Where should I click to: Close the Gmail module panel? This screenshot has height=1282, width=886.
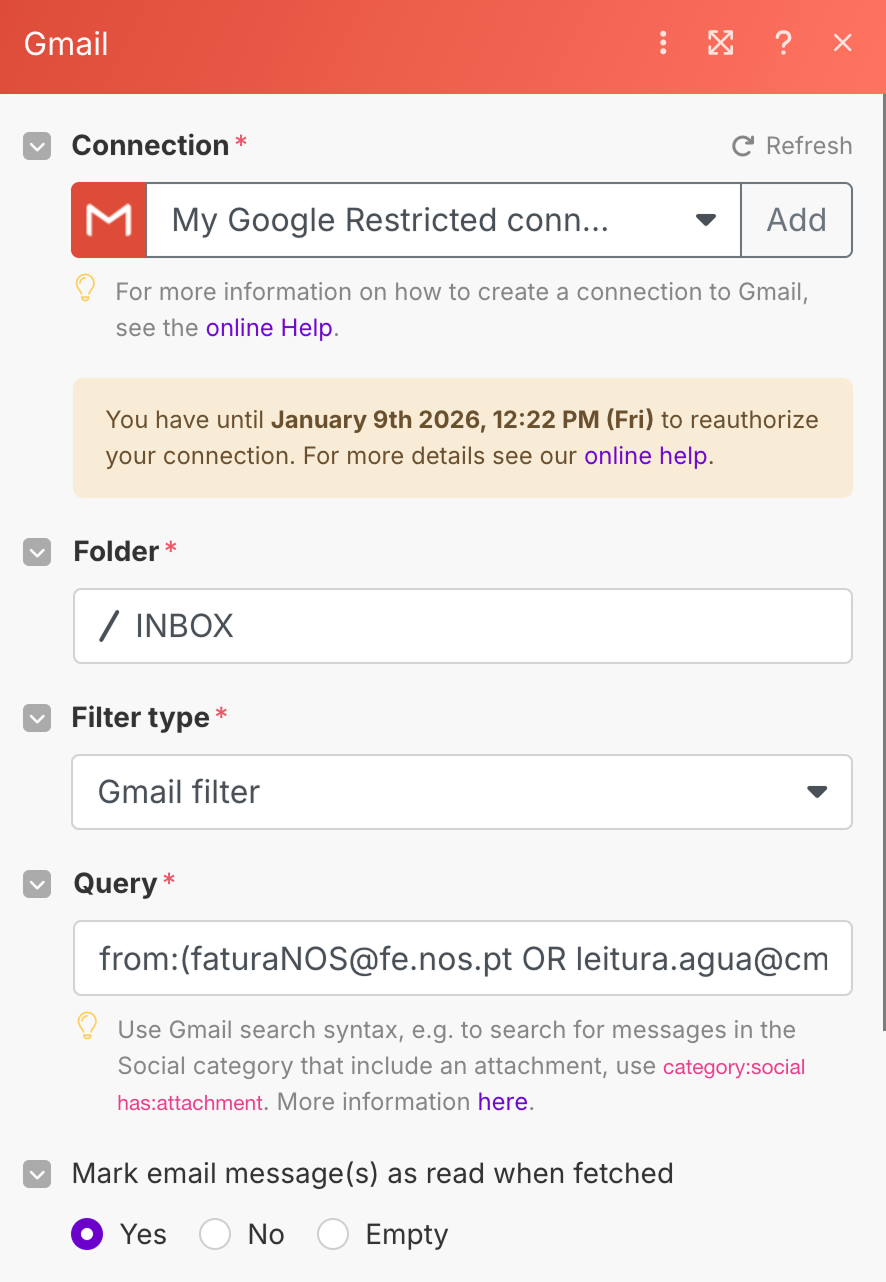[843, 43]
